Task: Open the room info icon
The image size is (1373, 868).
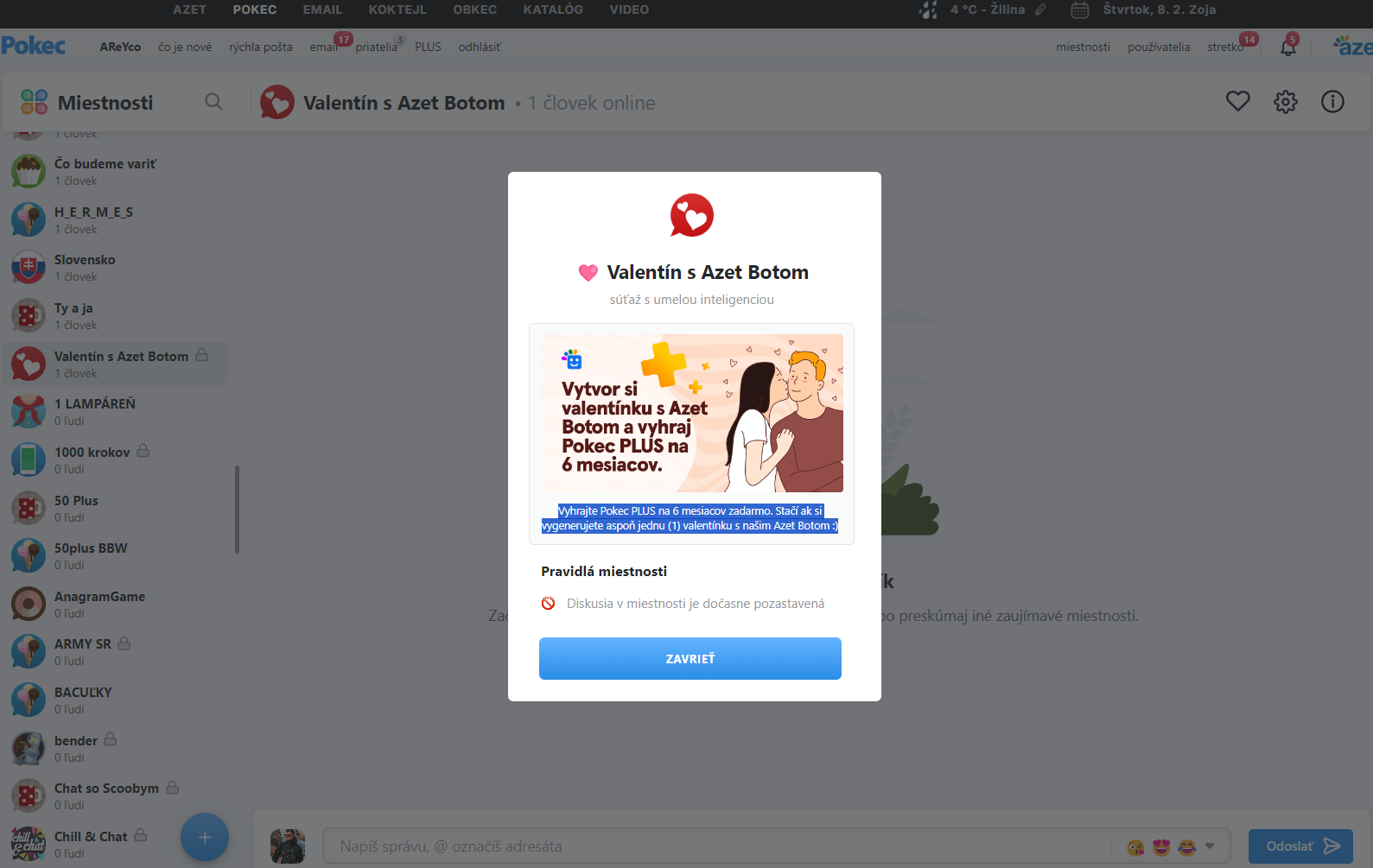Action: click(x=1332, y=102)
